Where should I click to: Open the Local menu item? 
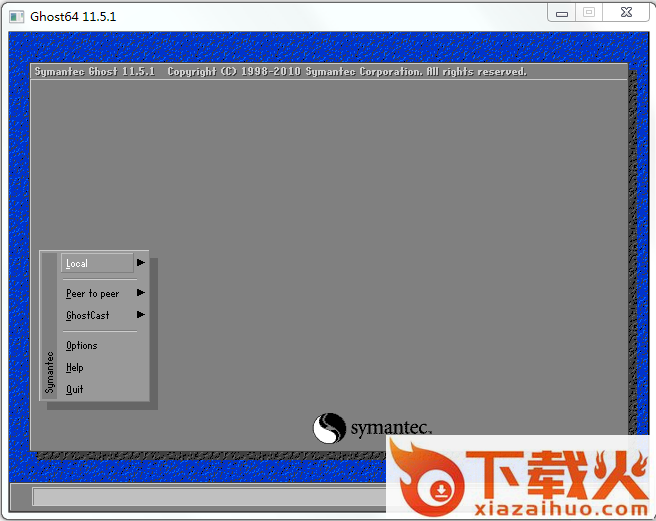coord(97,263)
